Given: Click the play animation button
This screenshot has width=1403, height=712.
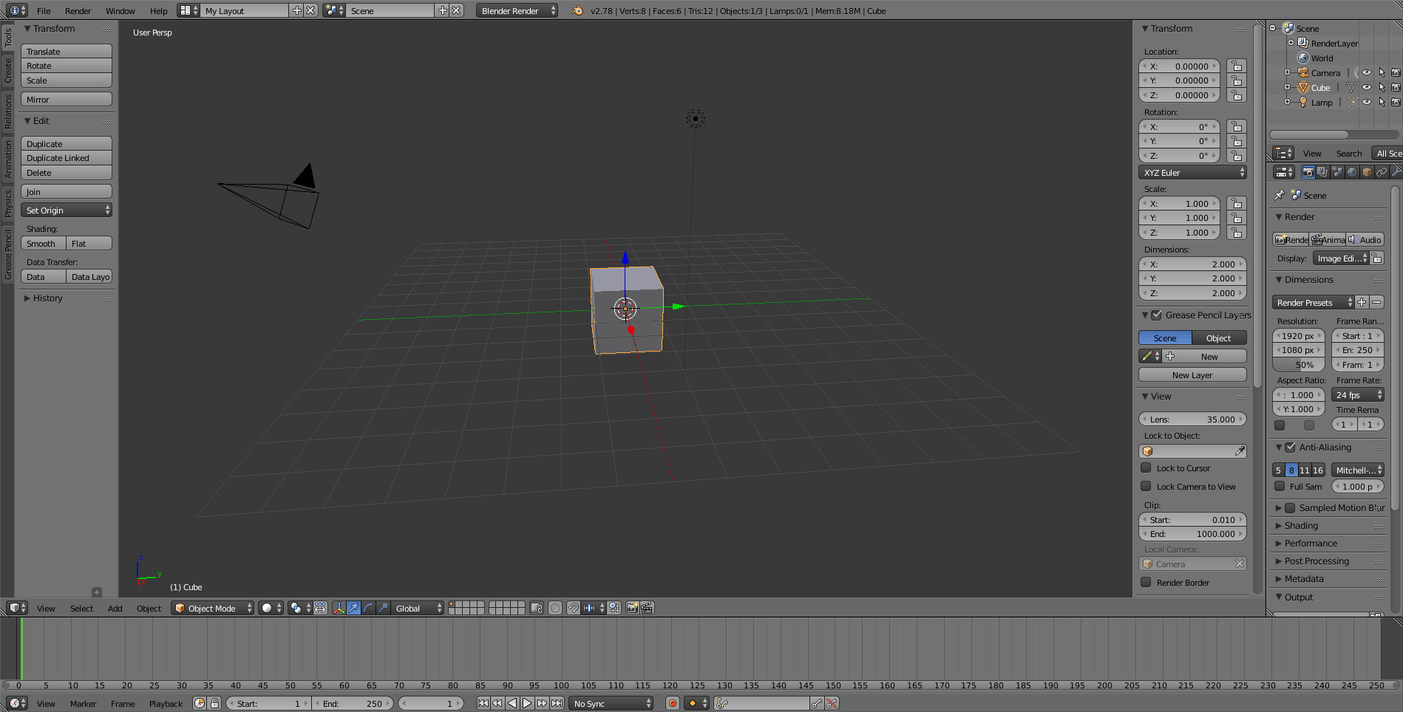Looking at the screenshot, I should tap(527, 704).
